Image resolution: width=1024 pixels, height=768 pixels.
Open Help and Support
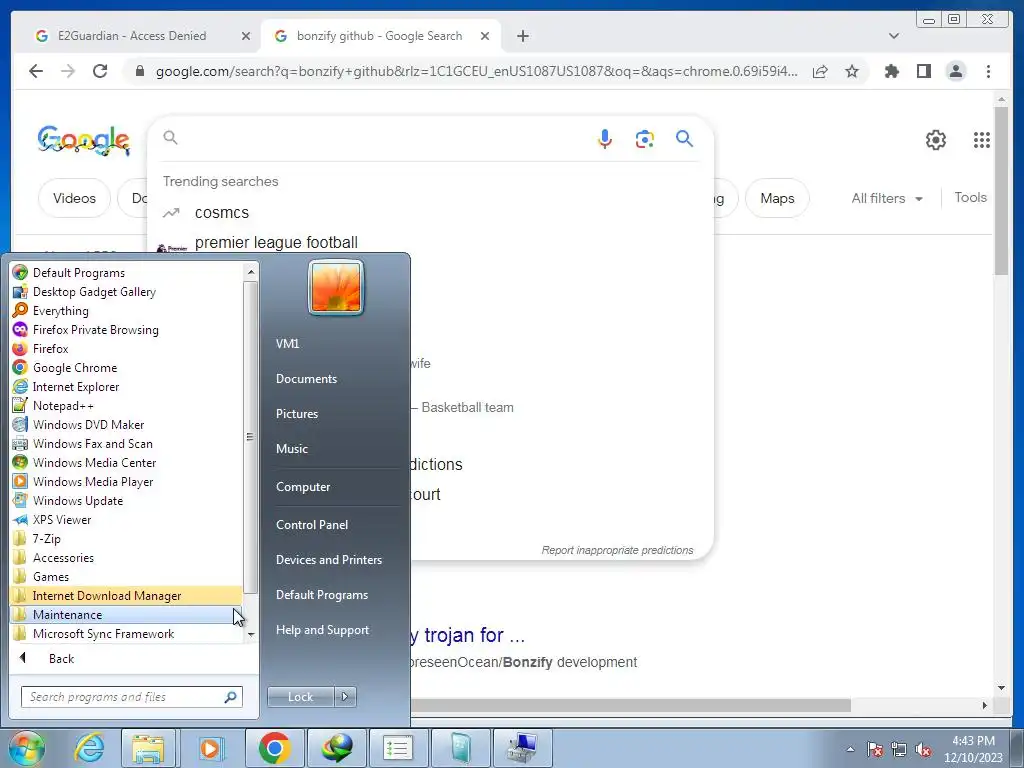(322, 630)
